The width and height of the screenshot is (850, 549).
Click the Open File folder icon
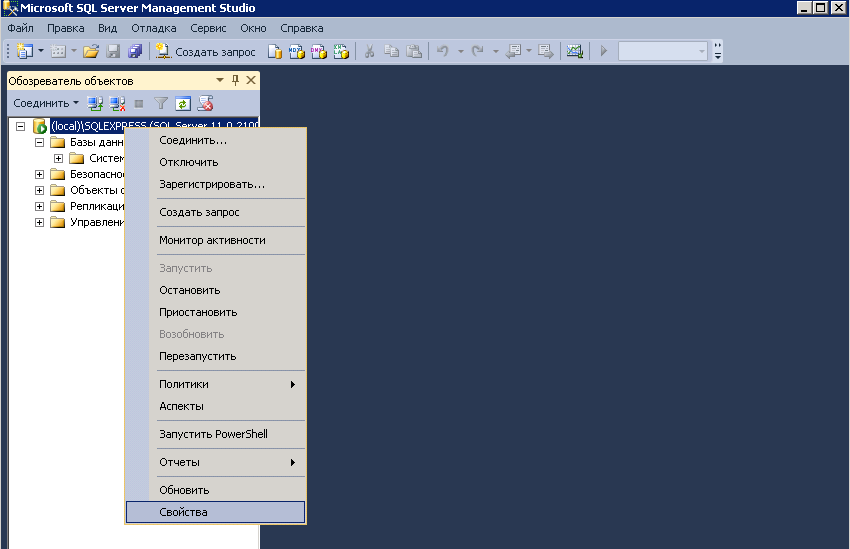click(91, 51)
